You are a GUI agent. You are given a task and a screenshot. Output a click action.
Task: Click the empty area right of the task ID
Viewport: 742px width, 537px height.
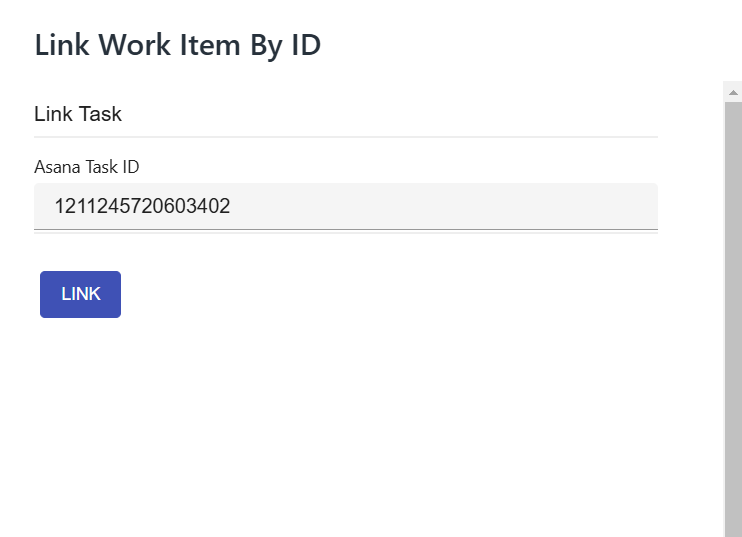point(450,207)
